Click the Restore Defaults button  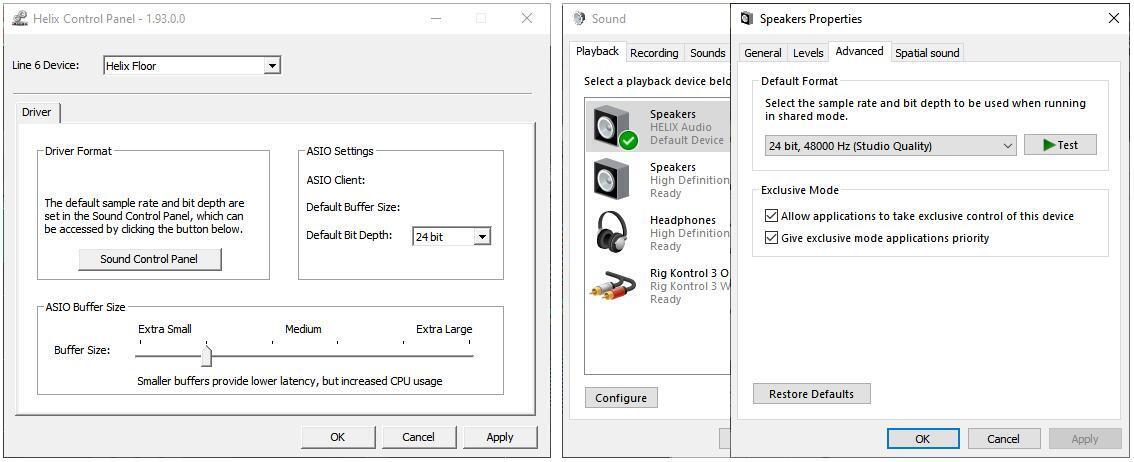pos(811,394)
